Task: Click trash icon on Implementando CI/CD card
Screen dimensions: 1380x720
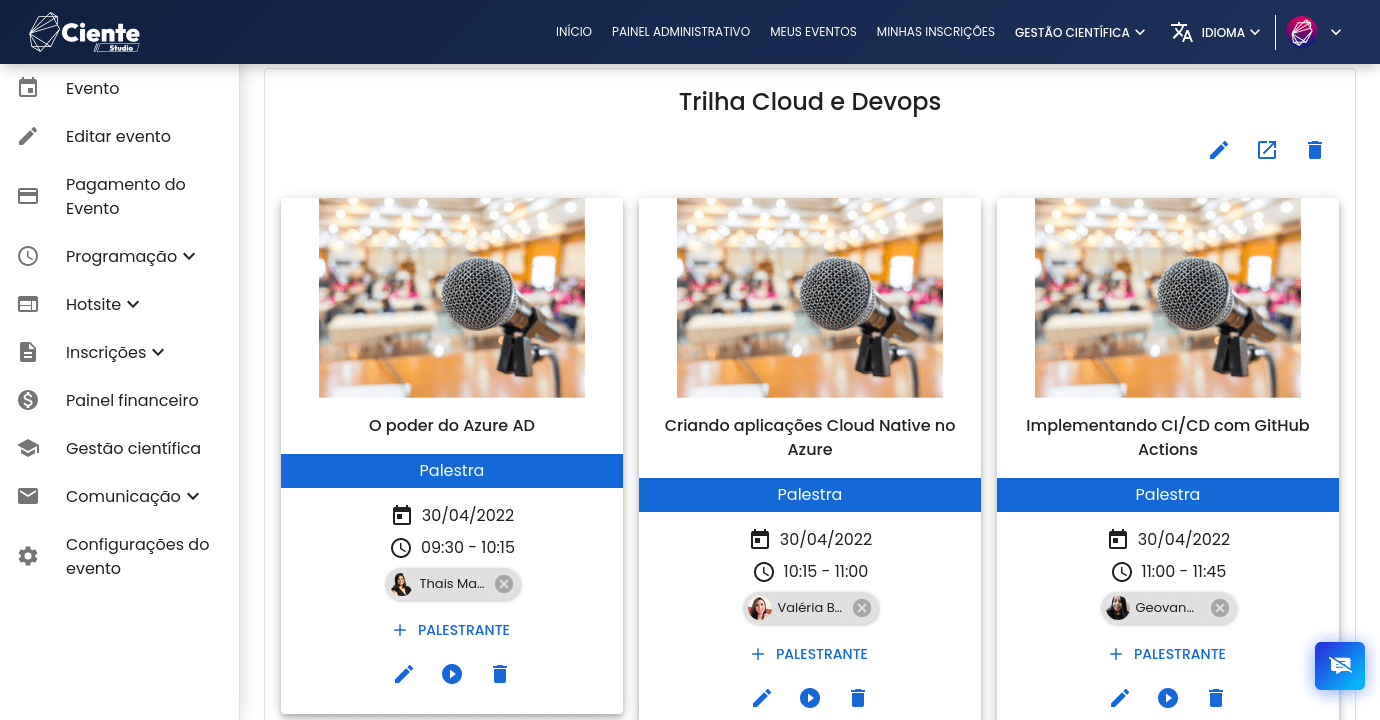Action: (x=1216, y=698)
